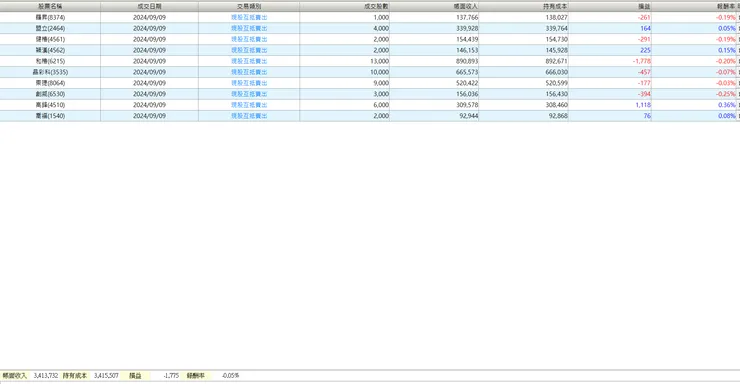Sort by the 股票名稱 column header

pyautogui.click(x=50, y=7)
